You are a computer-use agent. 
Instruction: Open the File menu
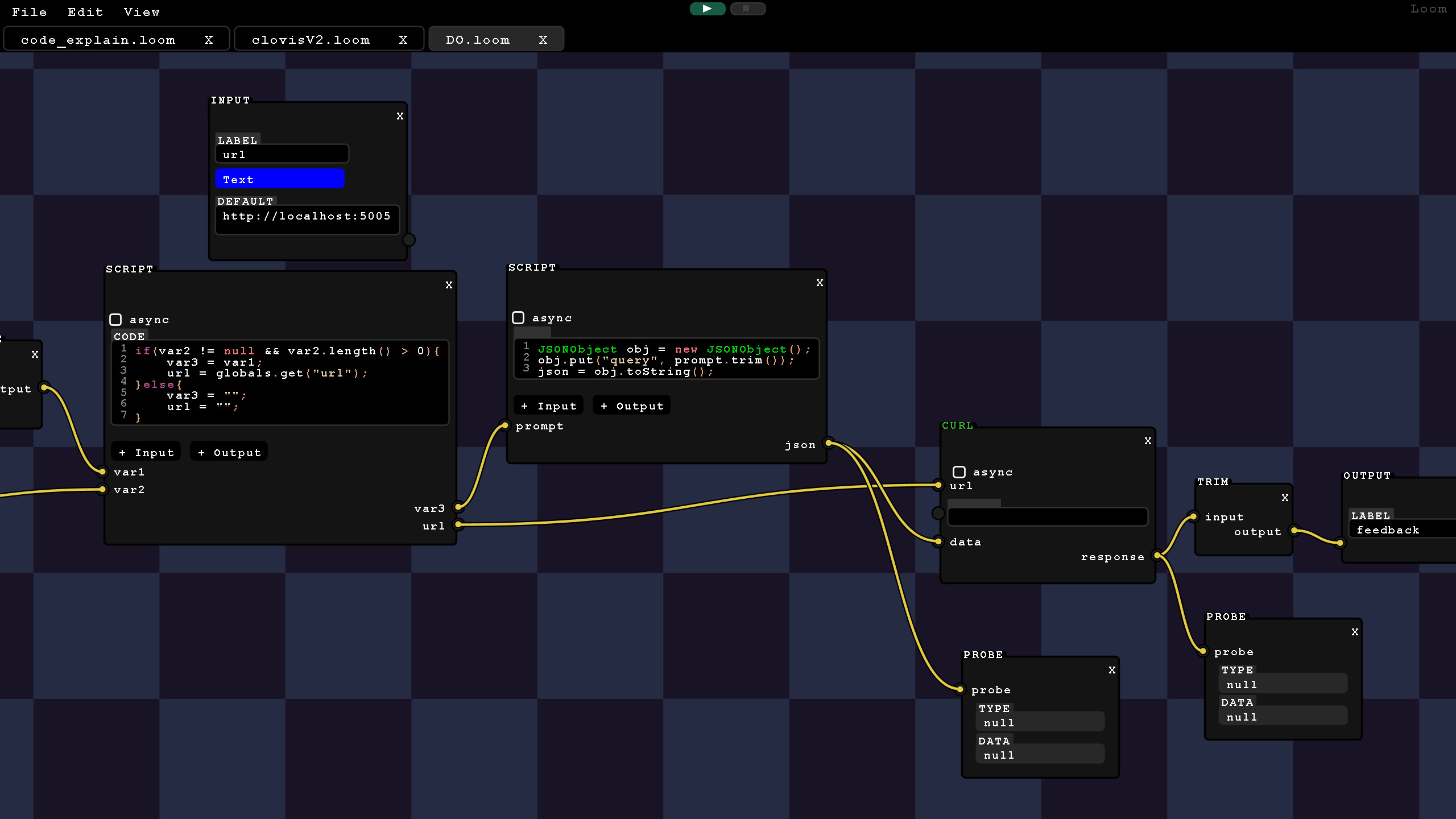[x=30, y=12]
